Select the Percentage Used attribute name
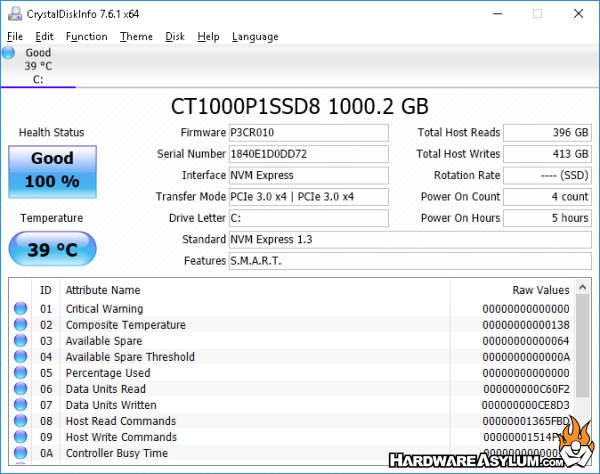Image resolution: width=600 pixels, height=474 pixels. click(x=108, y=373)
